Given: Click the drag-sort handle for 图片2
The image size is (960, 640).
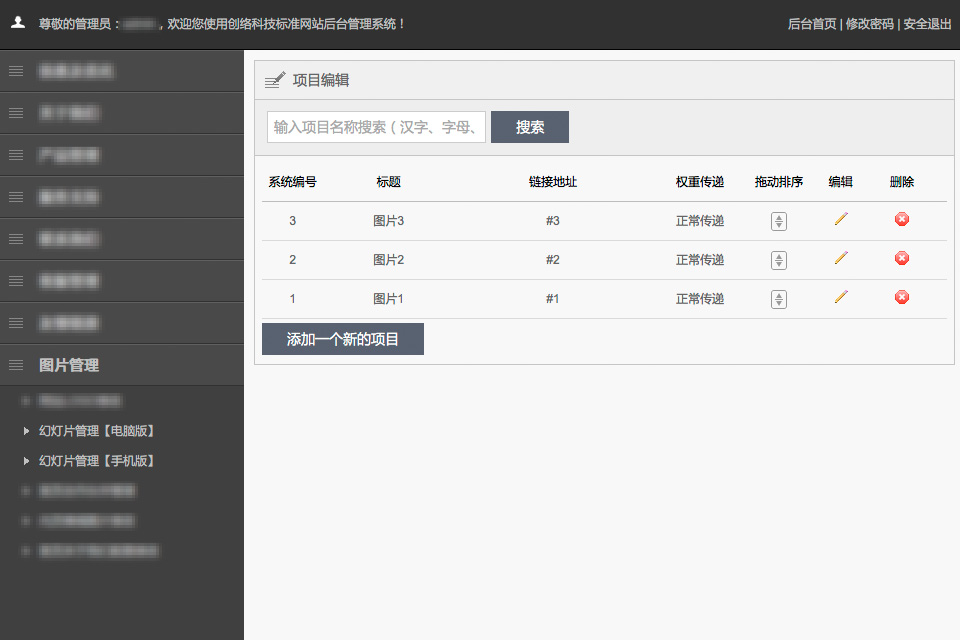Looking at the screenshot, I should point(779,260).
